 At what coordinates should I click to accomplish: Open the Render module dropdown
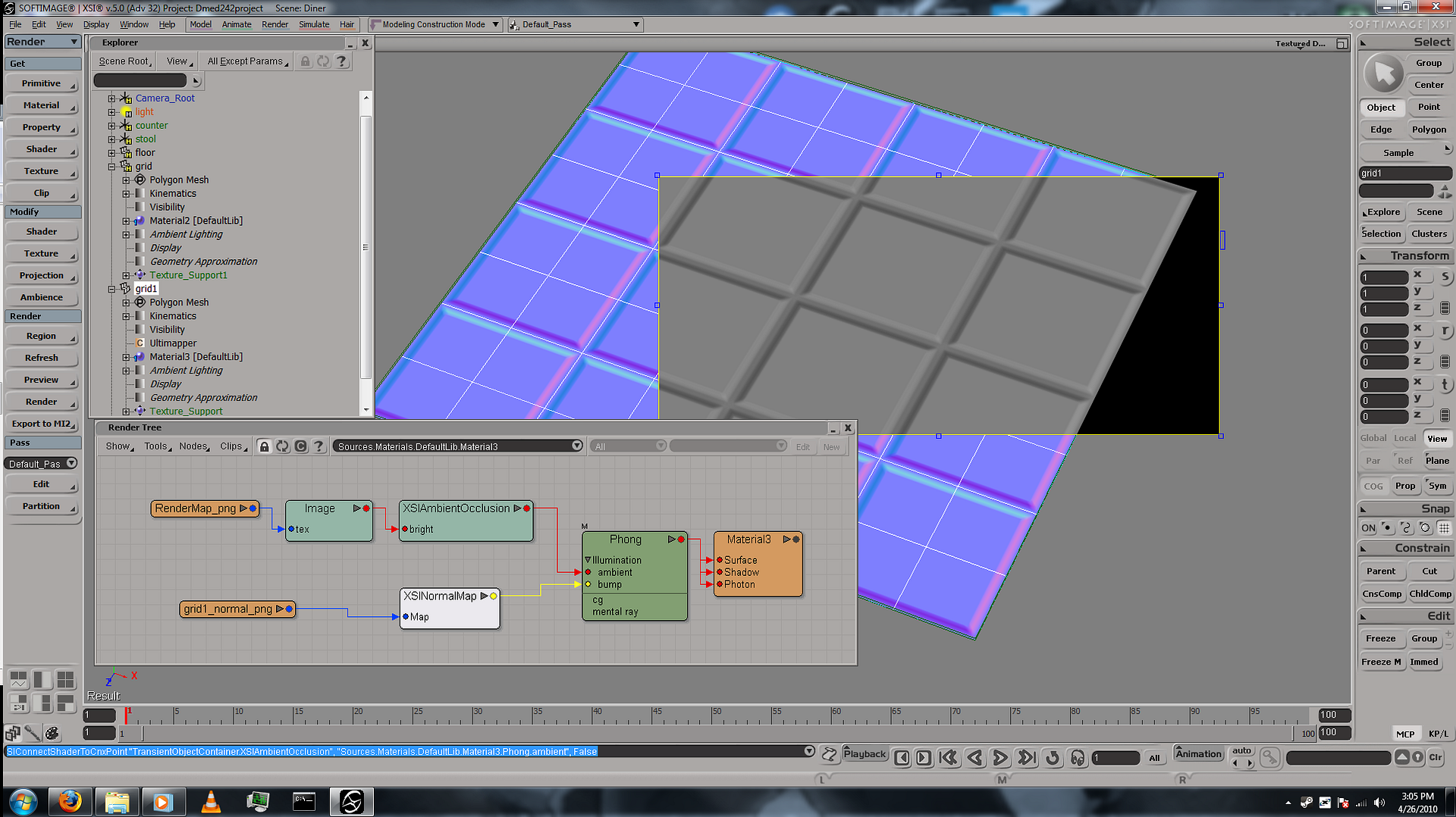[42, 42]
